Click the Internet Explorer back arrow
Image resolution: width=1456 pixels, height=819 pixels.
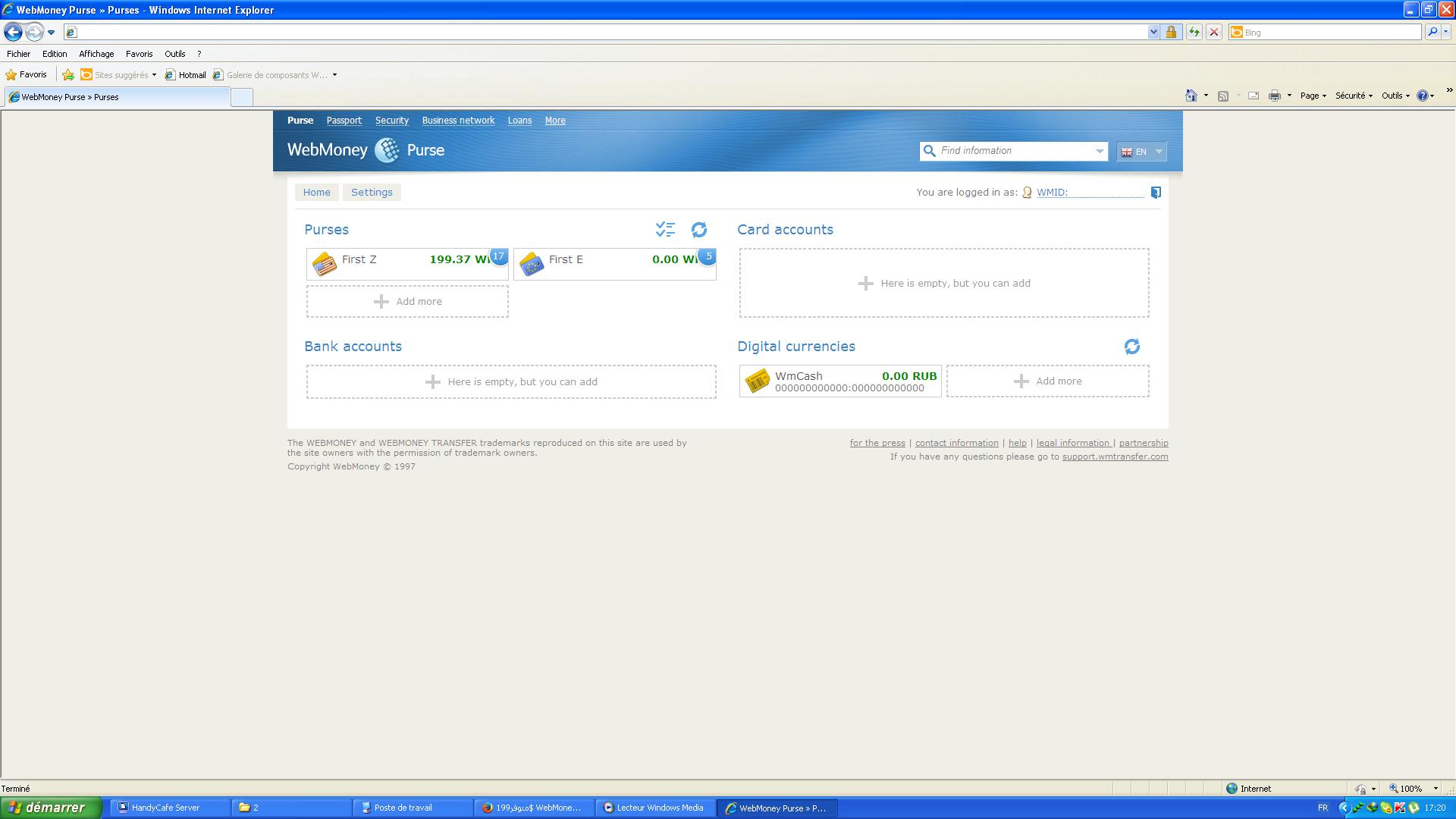[13, 32]
